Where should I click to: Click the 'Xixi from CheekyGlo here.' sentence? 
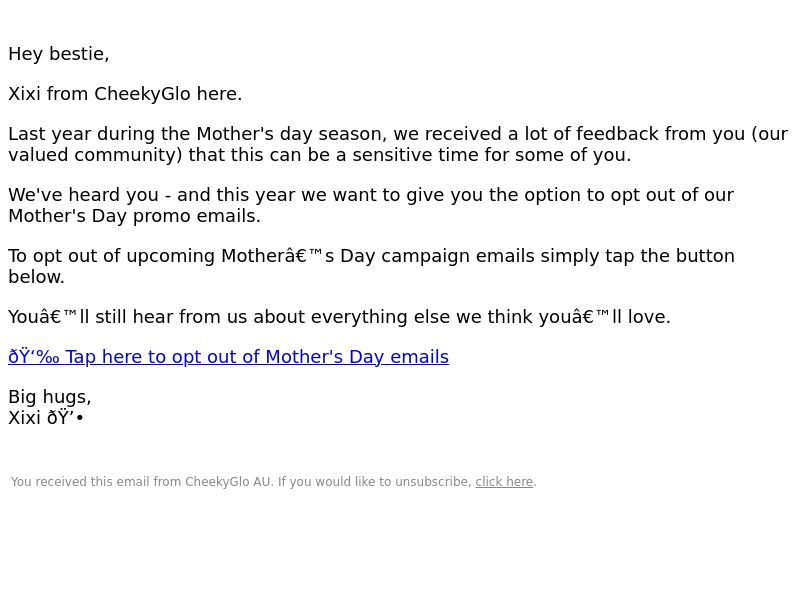pos(125,94)
